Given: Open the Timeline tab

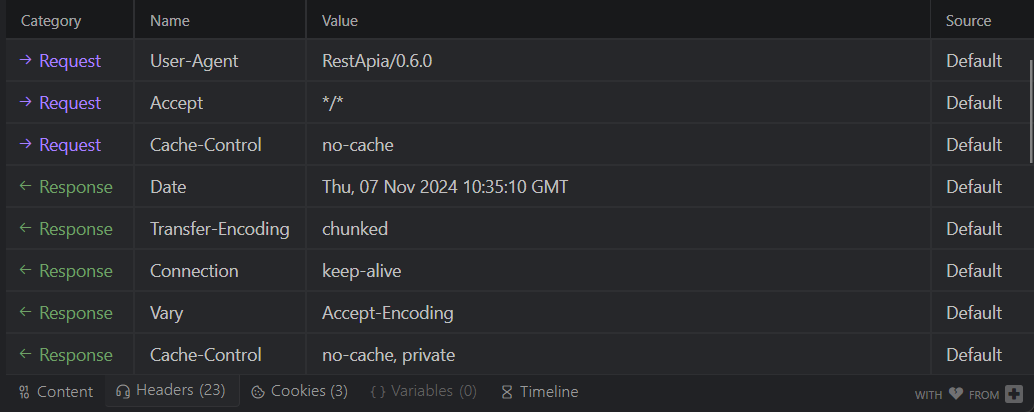Looking at the screenshot, I should pos(539,392).
